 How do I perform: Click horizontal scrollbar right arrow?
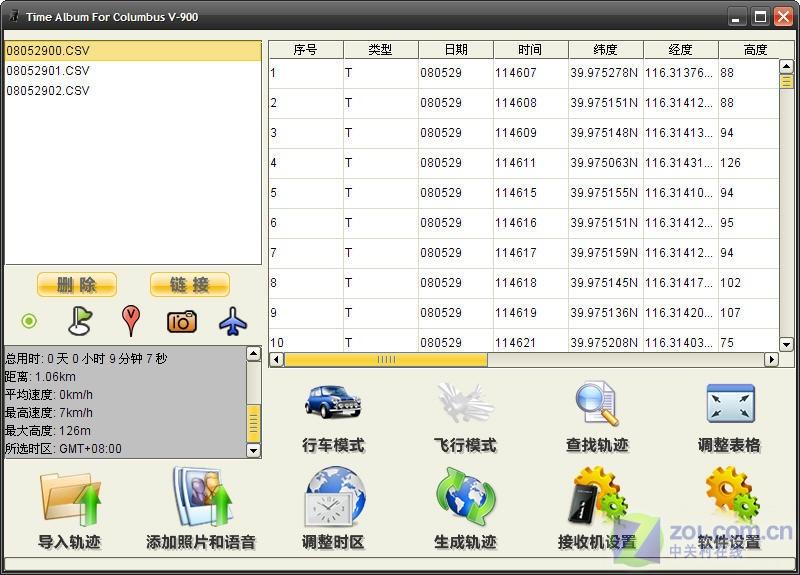771,360
